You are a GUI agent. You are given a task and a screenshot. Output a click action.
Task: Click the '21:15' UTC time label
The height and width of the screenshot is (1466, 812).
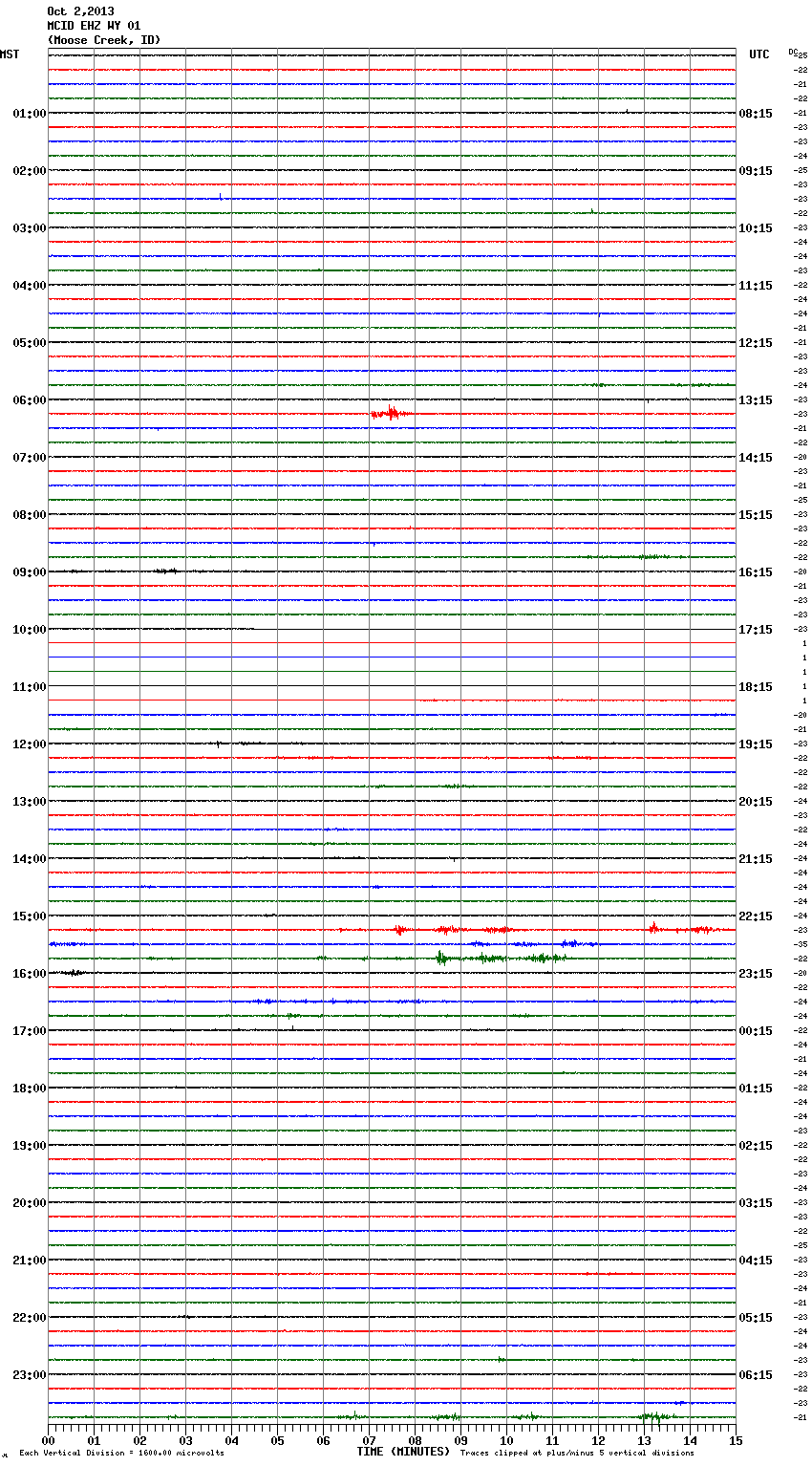coord(756,859)
